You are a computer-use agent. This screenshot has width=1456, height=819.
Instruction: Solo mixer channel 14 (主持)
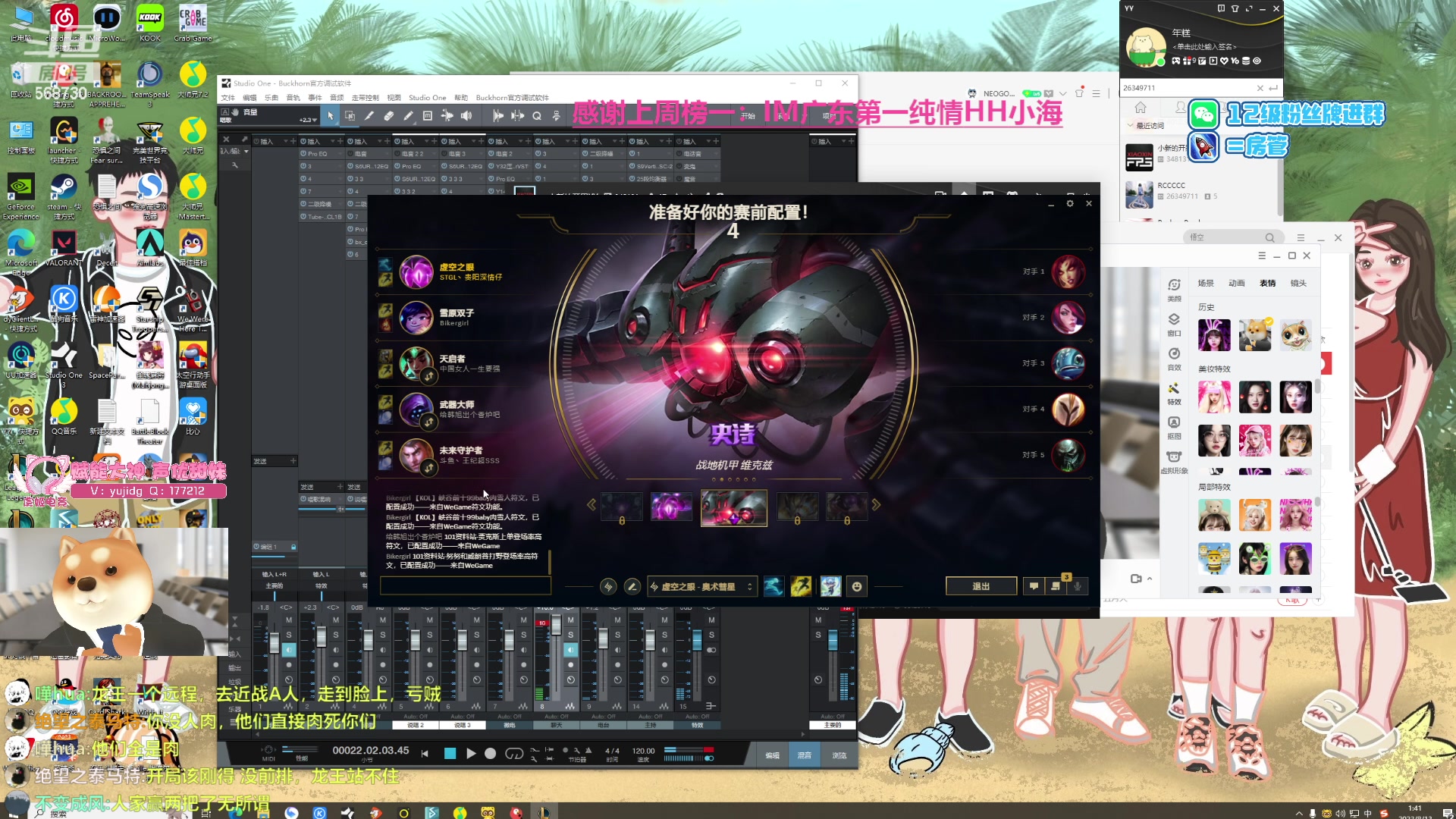coord(664,635)
